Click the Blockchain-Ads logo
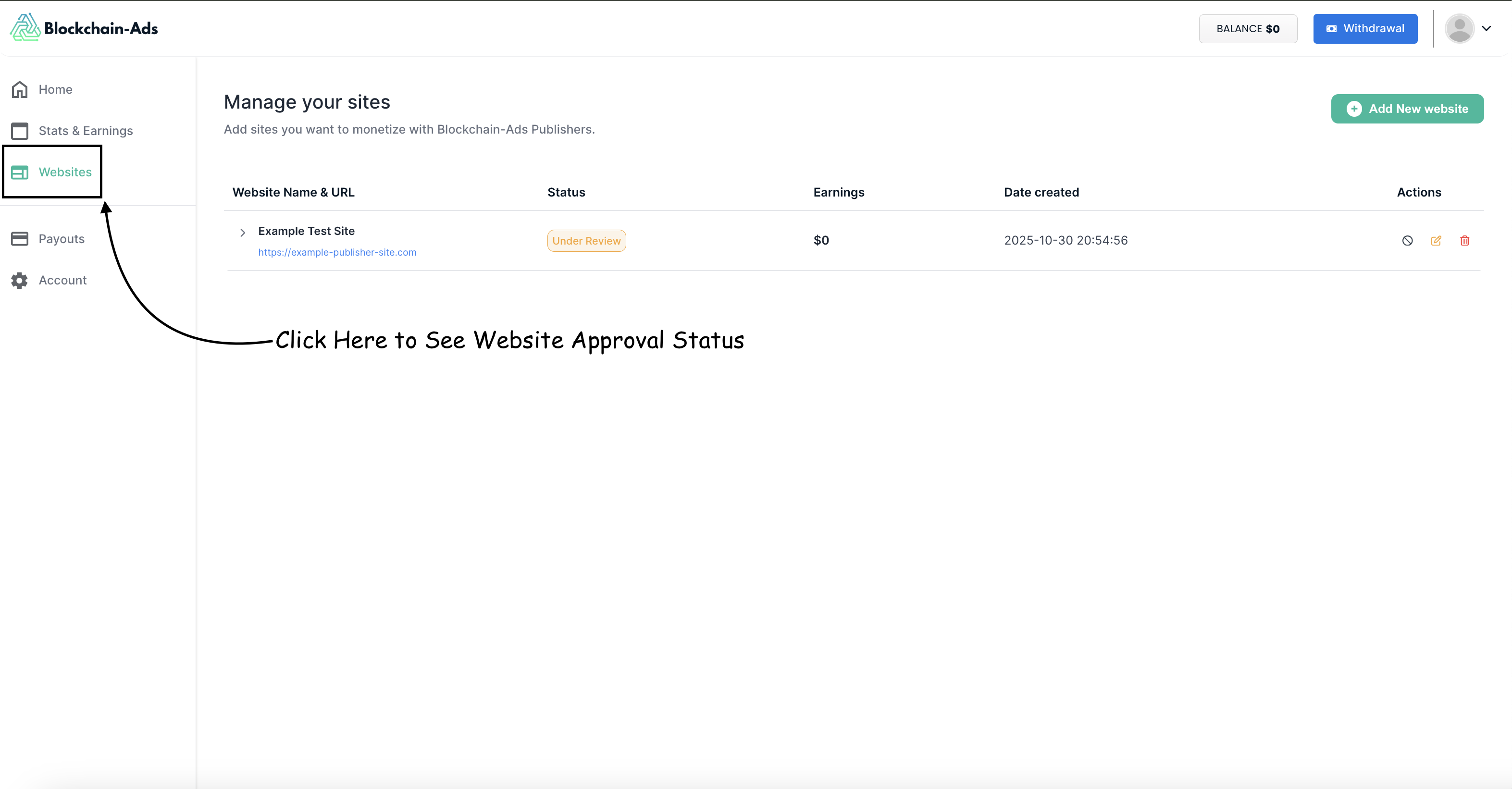Screen dimensions: 1512x789 [84, 27]
